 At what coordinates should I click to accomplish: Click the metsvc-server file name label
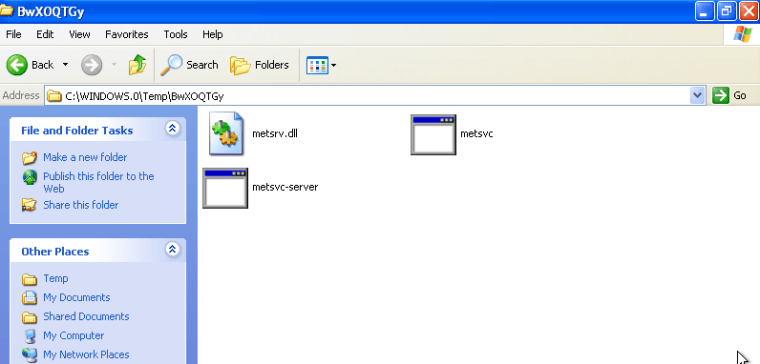coord(285,187)
